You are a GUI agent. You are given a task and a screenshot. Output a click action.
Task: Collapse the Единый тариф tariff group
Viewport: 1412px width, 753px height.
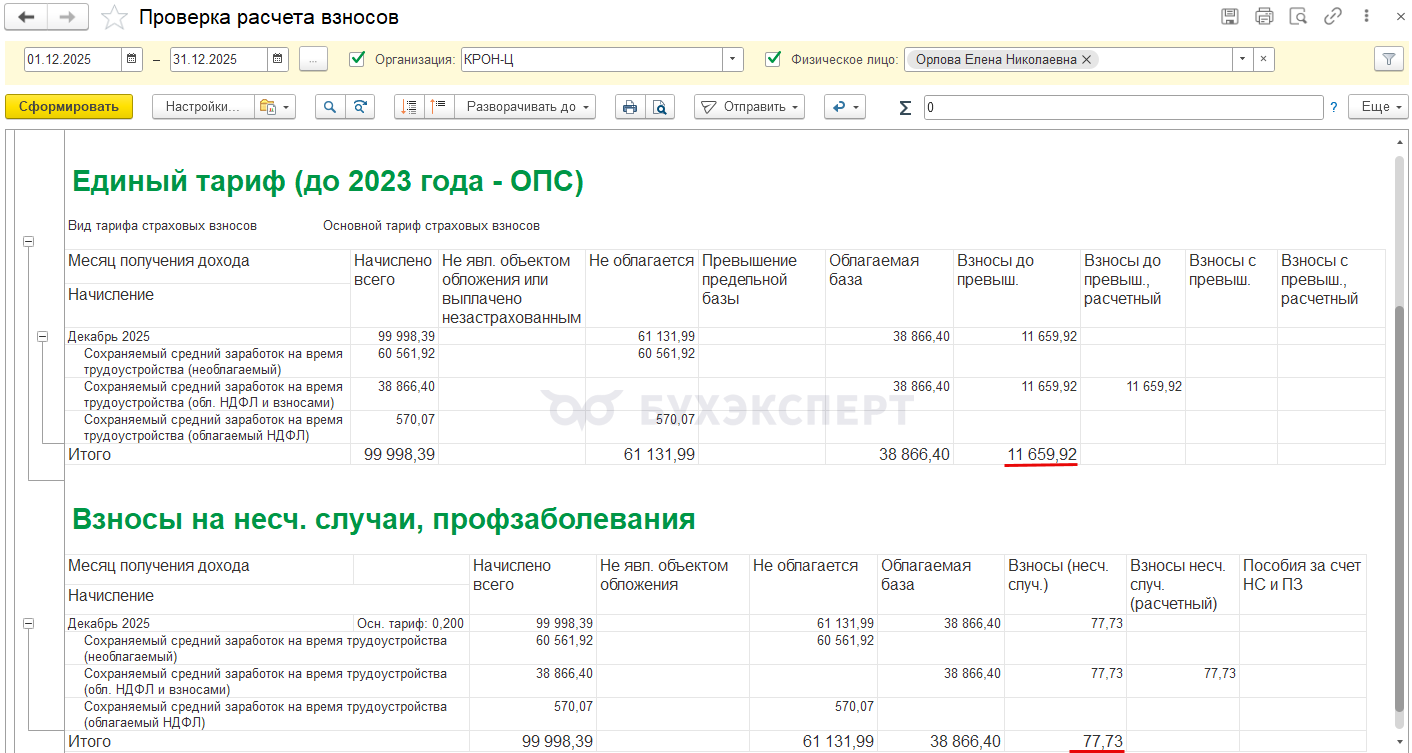(x=28, y=241)
